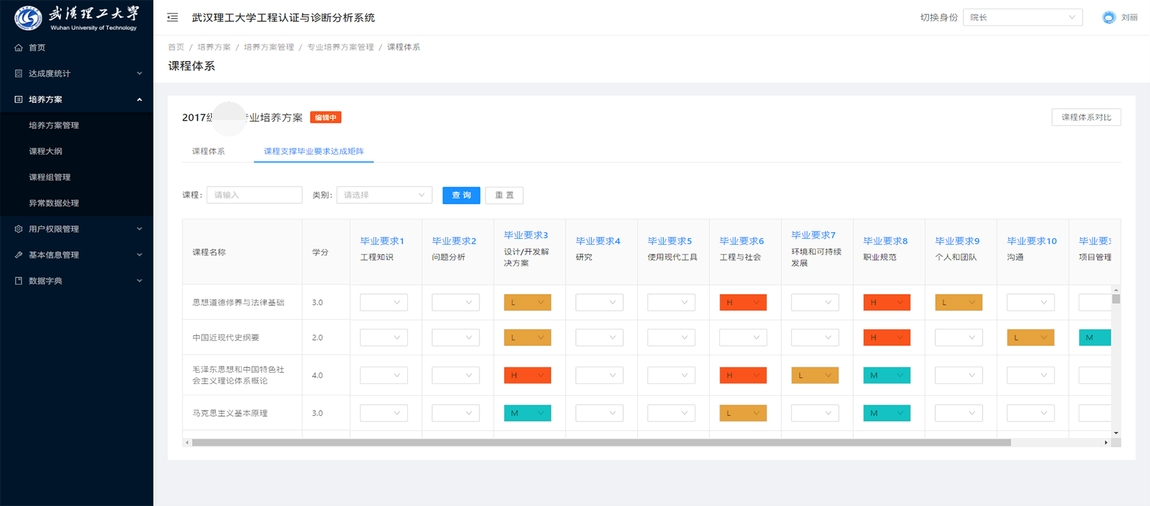Viewport: 1150px width, 506px height.
Task: Click the horizontal scrollbar right arrow
Action: [x=1106, y=443]
